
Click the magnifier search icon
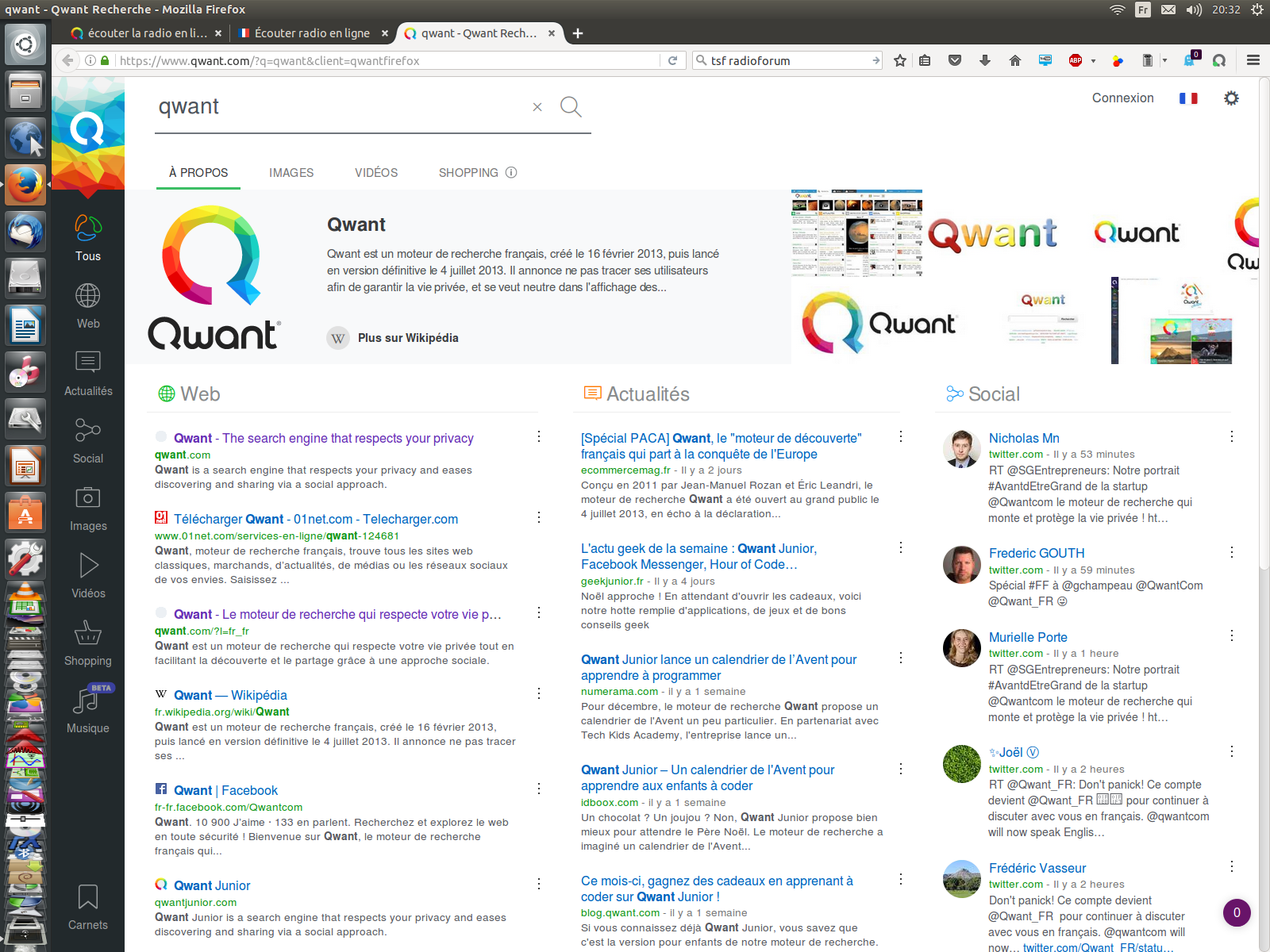[x=571, y=107]
